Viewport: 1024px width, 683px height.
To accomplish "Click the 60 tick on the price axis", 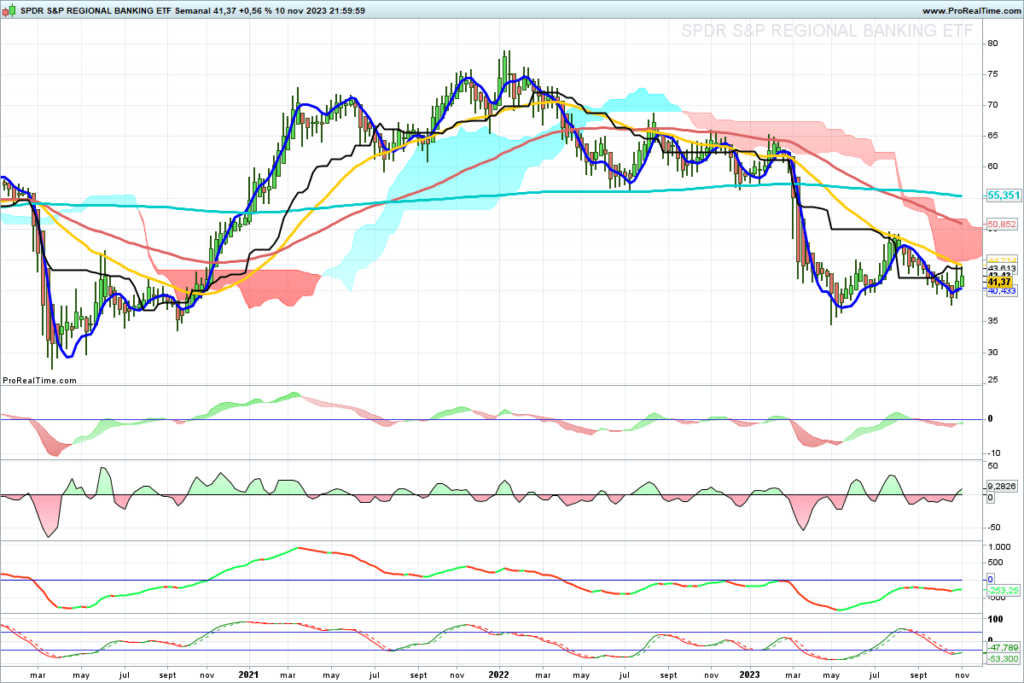I will (993, 167).
